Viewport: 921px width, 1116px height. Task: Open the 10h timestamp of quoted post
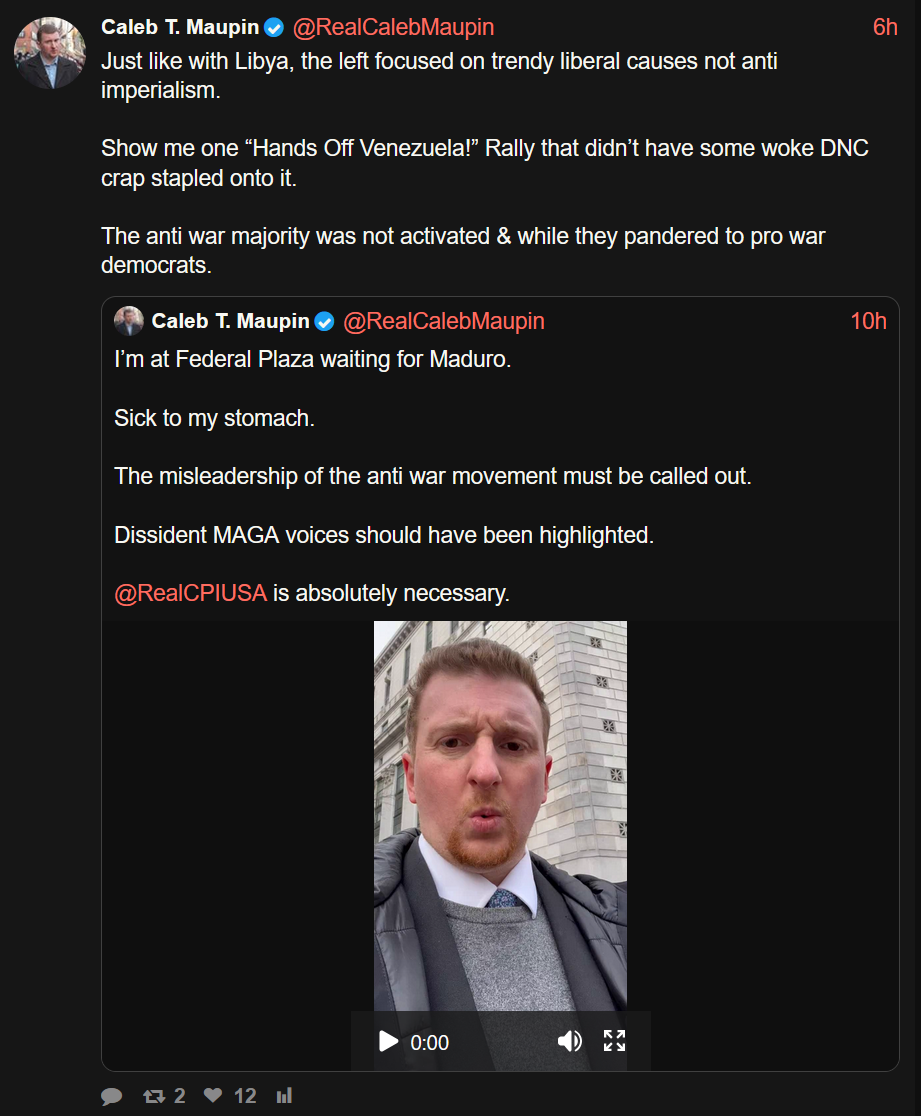868,321
